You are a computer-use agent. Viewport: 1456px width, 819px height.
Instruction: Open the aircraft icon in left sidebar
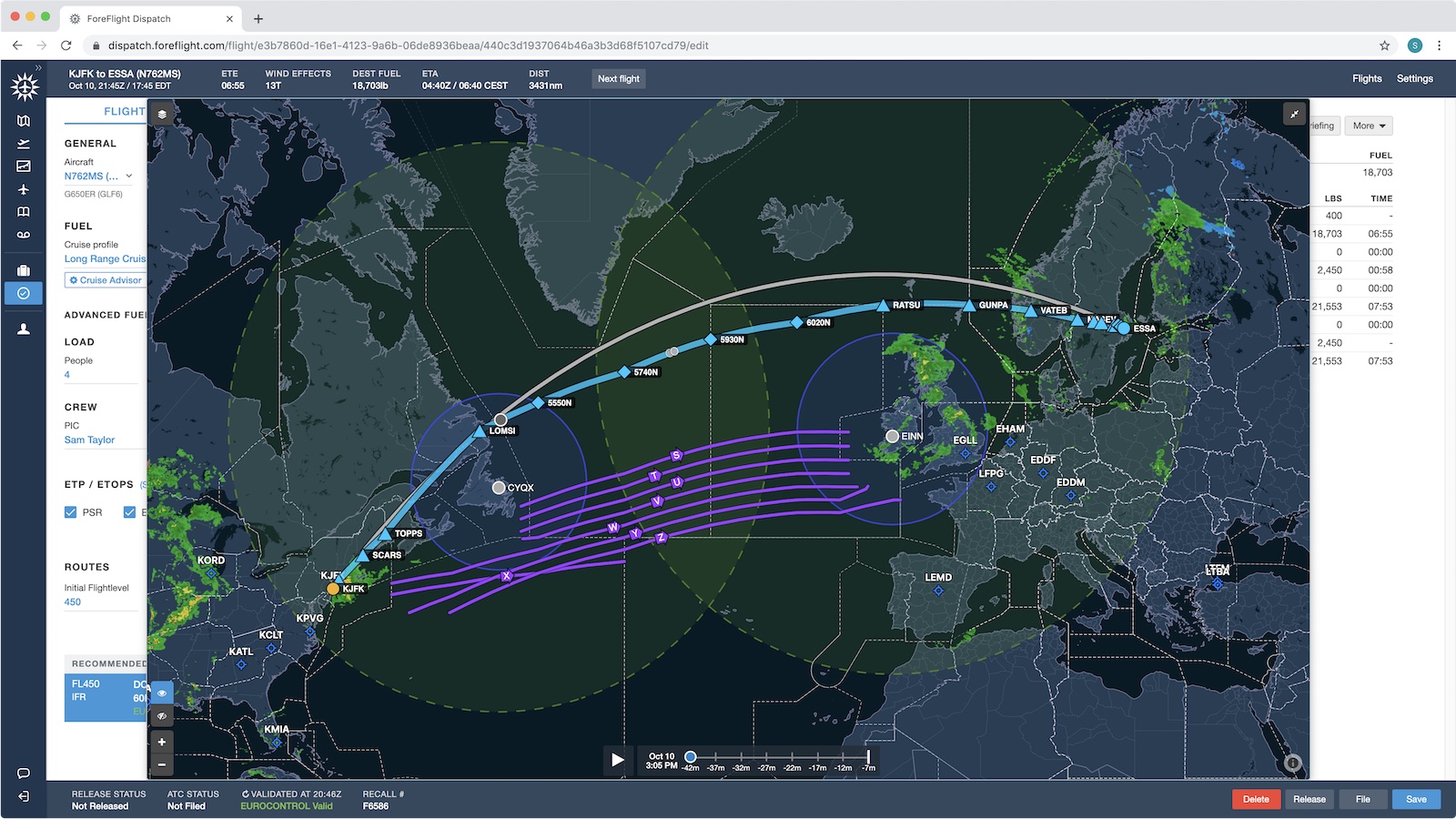point(24,189)
